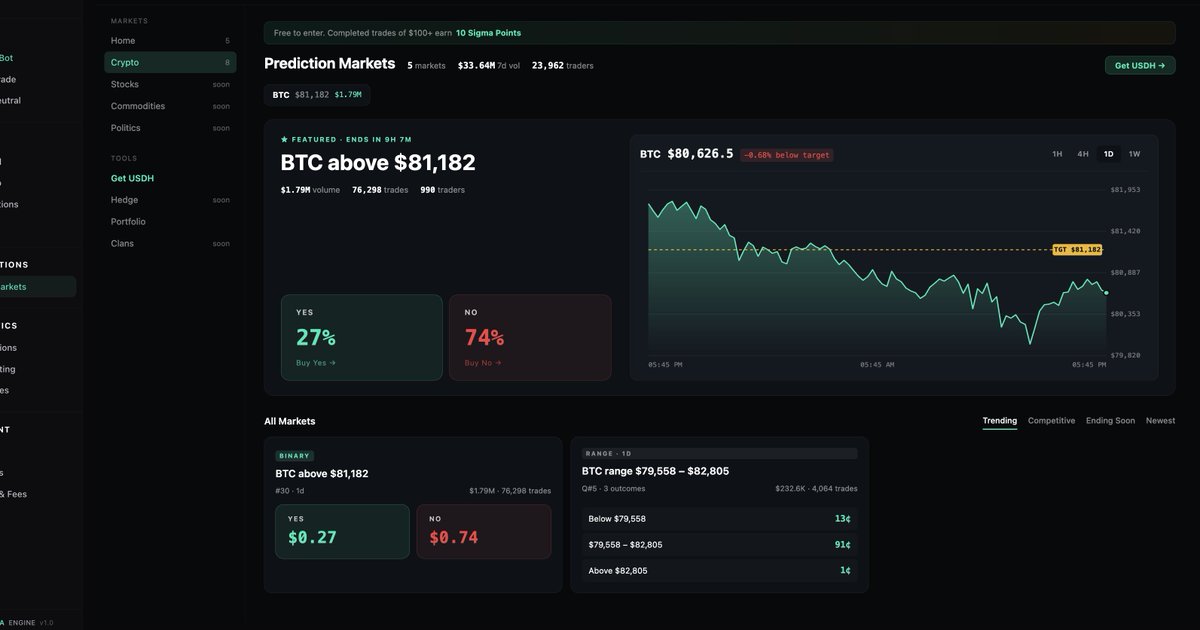Open Clans under Tools

[170, 243]
